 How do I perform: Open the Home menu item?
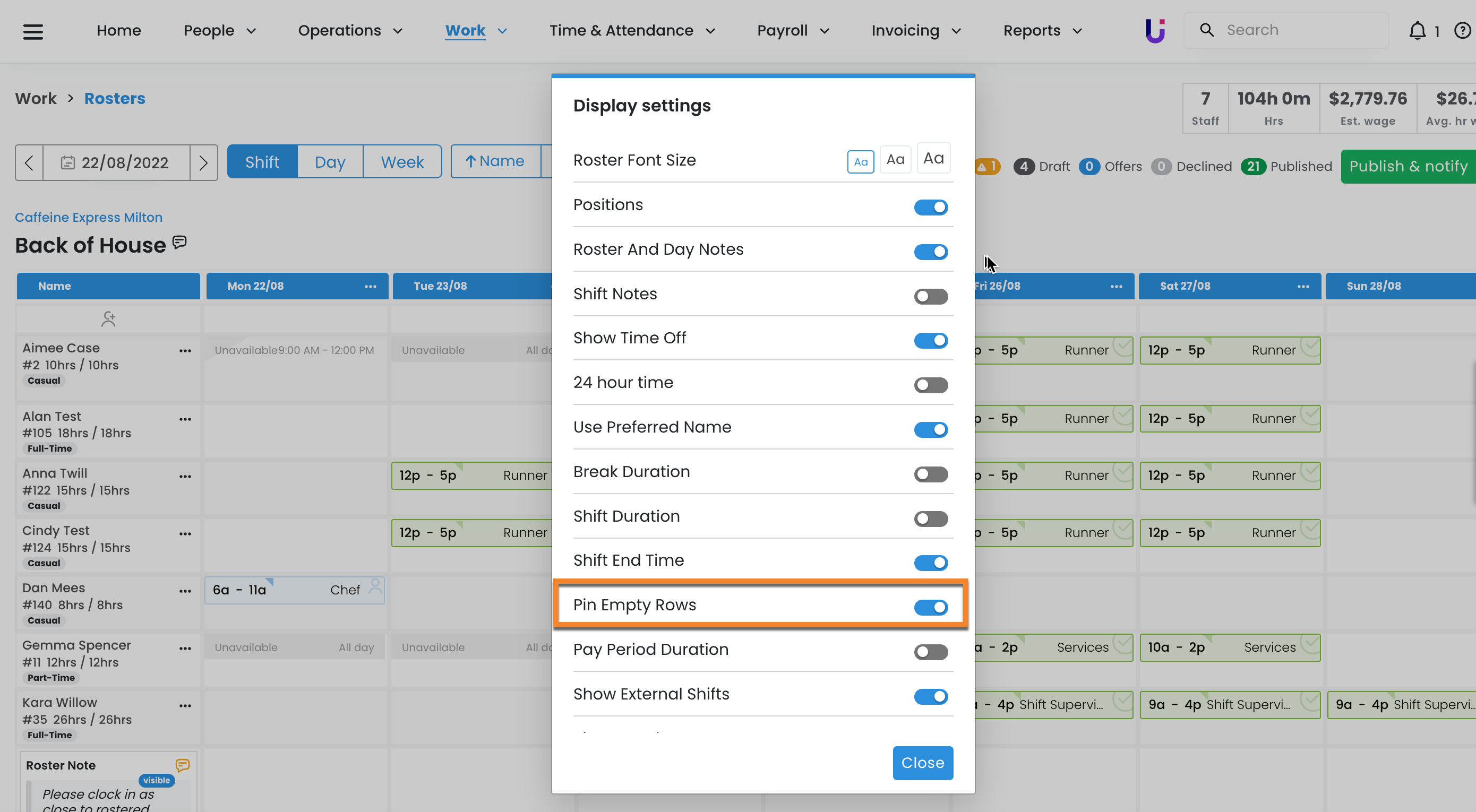118,30
